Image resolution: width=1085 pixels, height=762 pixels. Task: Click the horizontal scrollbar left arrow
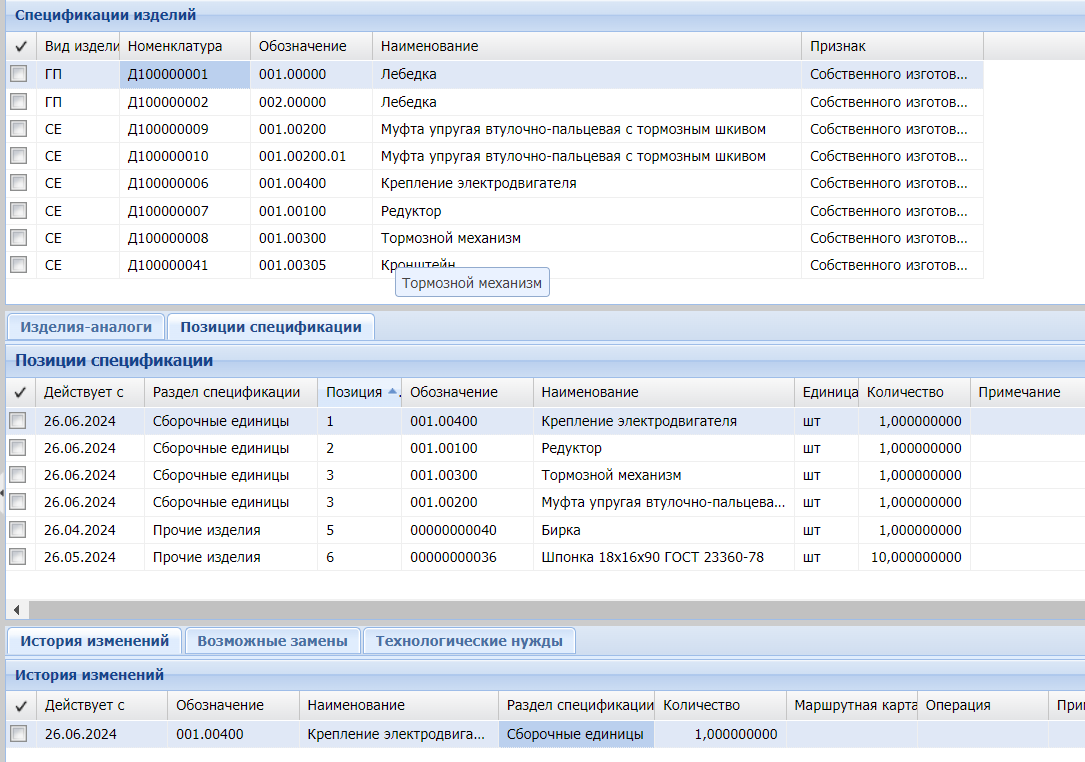pyautogui.click(x=16, y=609)
